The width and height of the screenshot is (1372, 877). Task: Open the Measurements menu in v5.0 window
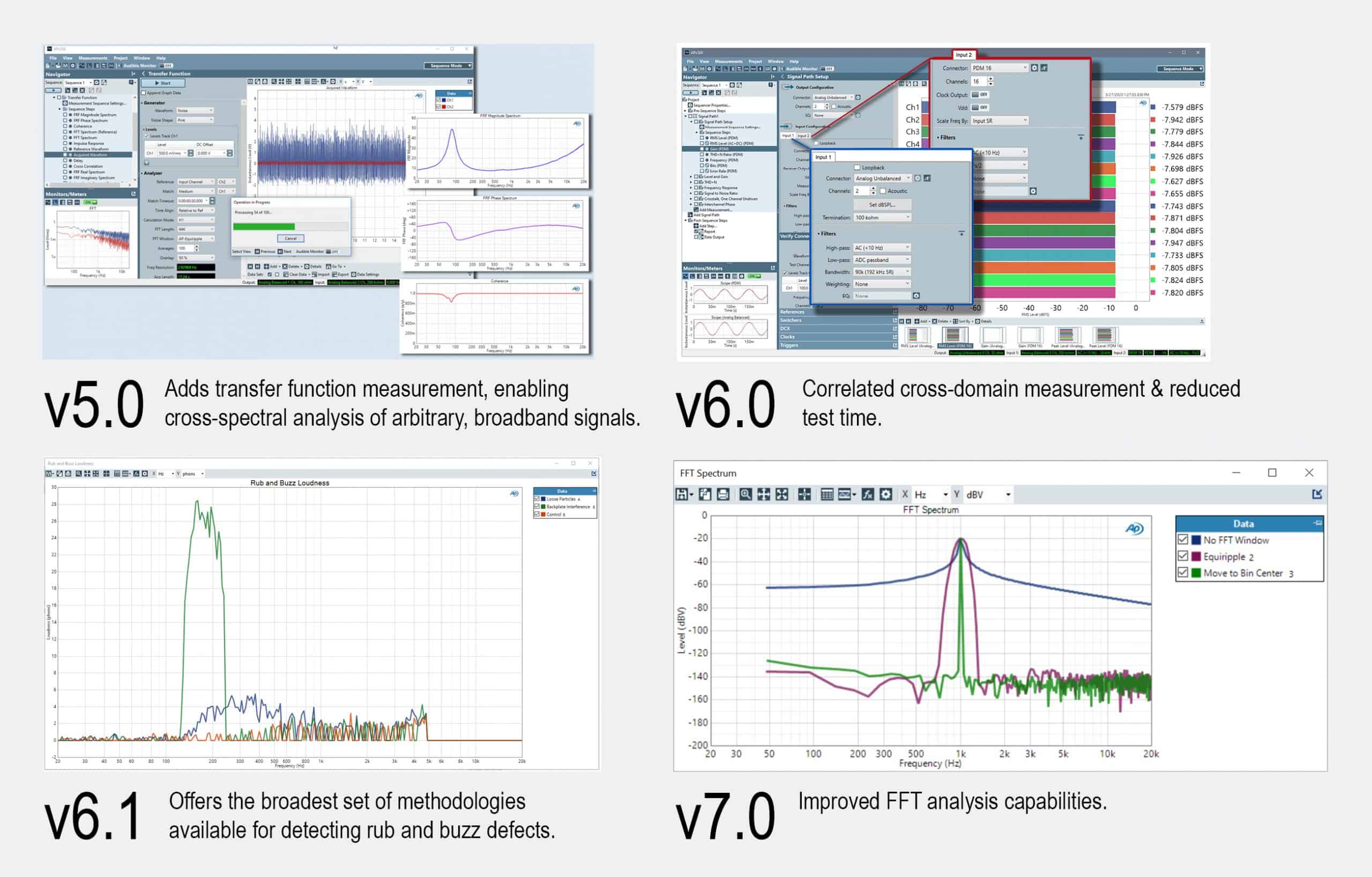pos(92,58)
